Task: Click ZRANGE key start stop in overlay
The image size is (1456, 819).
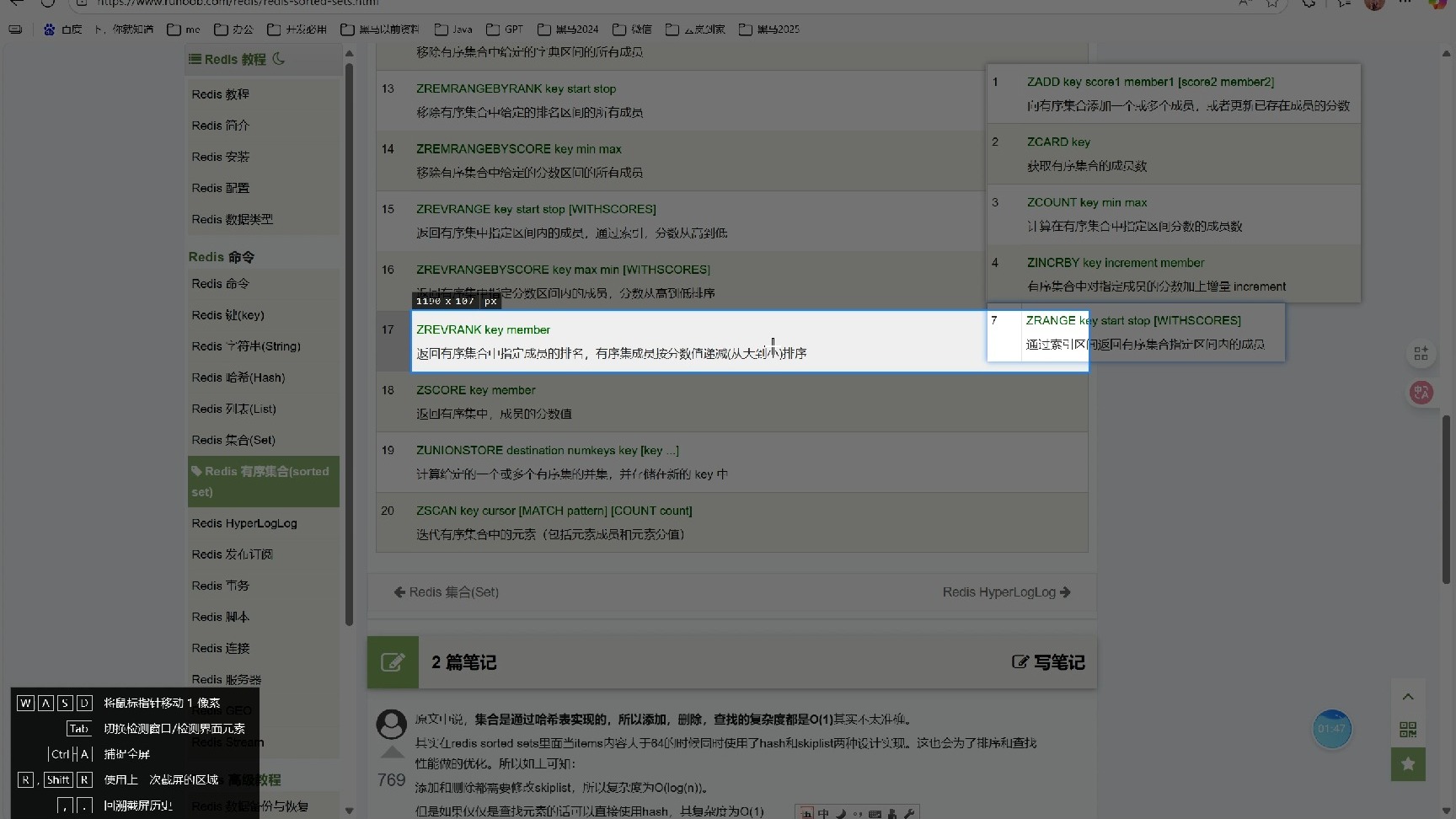Action: click(1132, 320)
